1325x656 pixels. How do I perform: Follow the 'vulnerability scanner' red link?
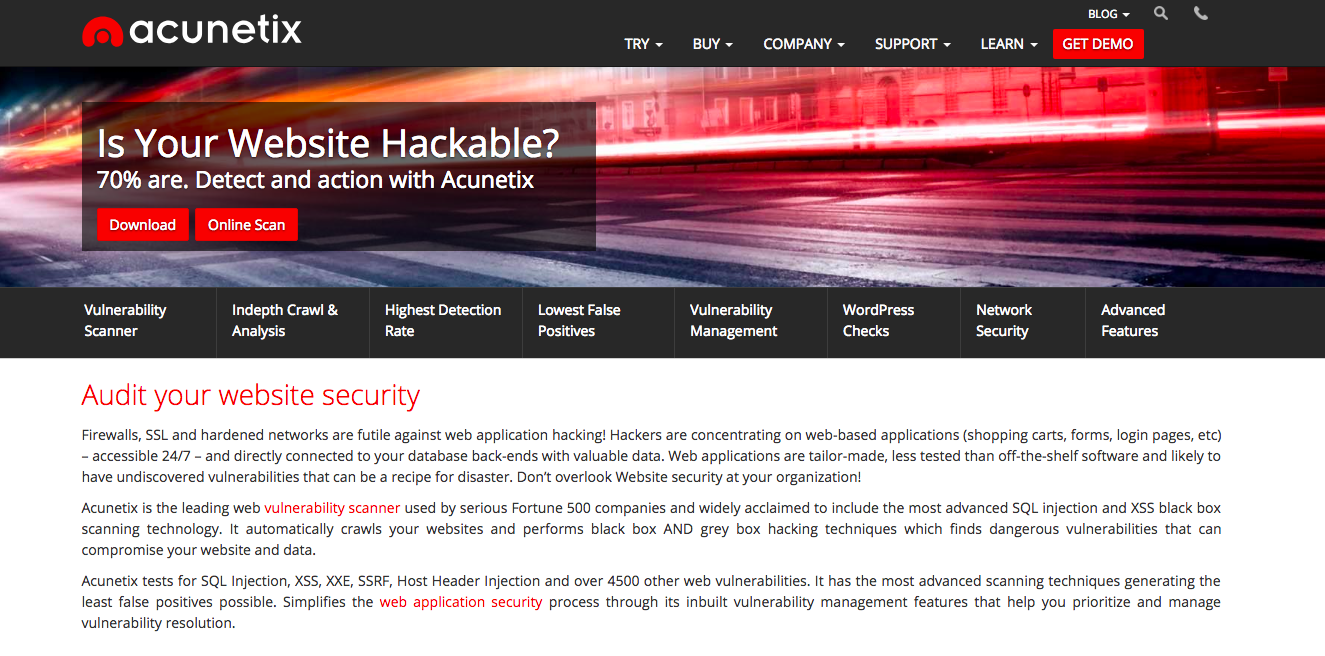tap(332, 508)
